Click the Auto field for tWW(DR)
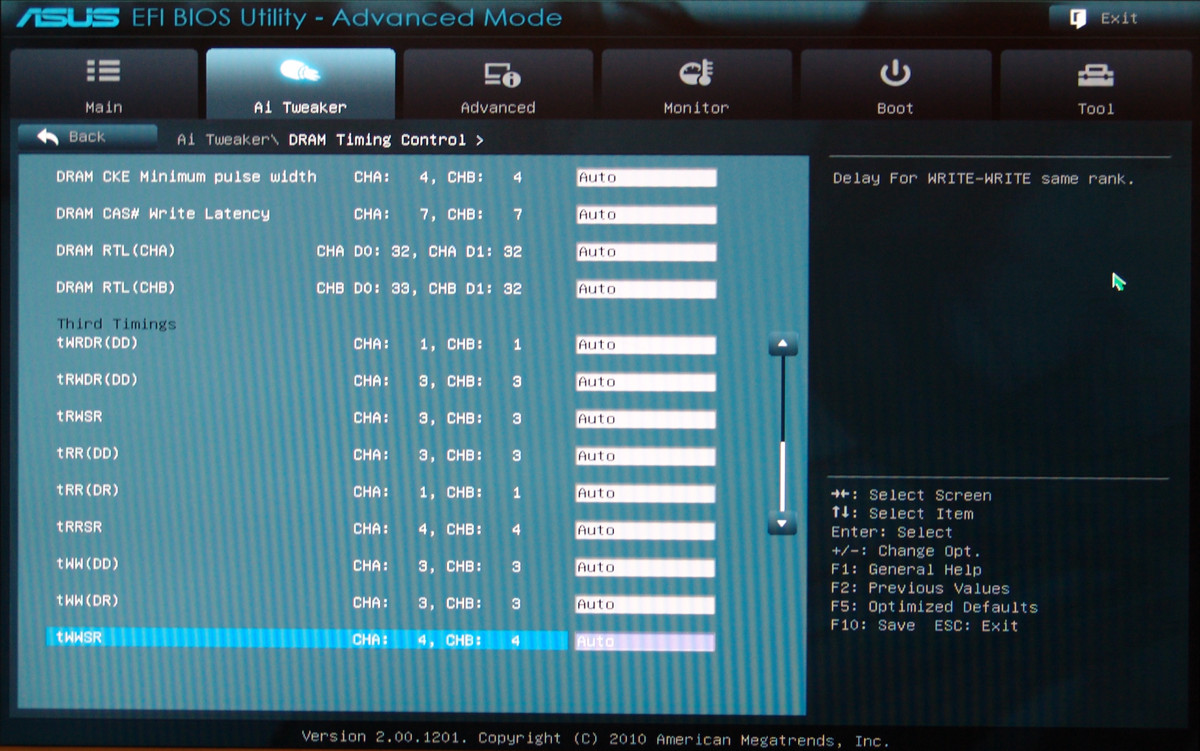The height and width of the screenshot is (751, 1200). coord(646,604)
